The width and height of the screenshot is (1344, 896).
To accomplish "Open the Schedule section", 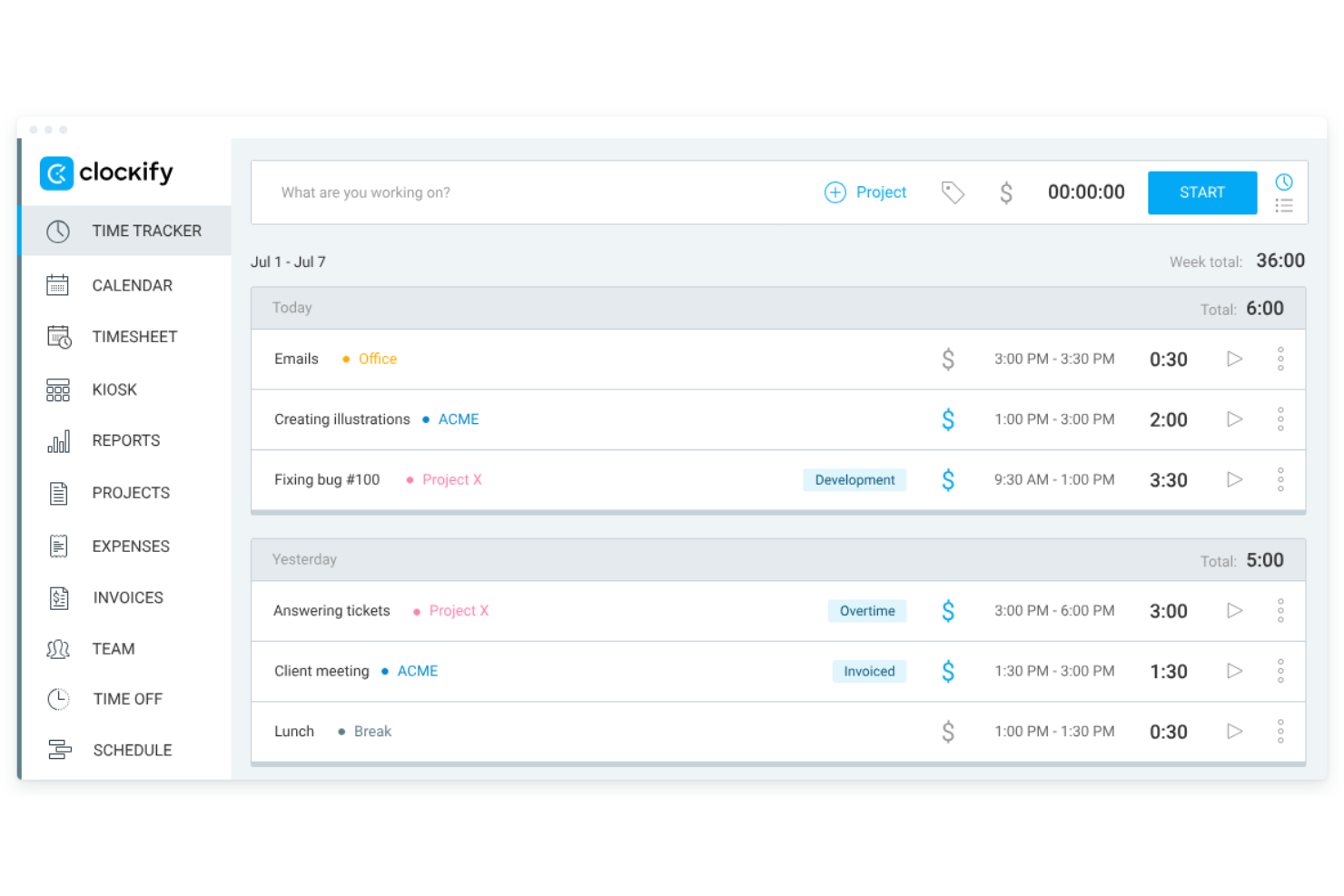I will coord(133,750).
